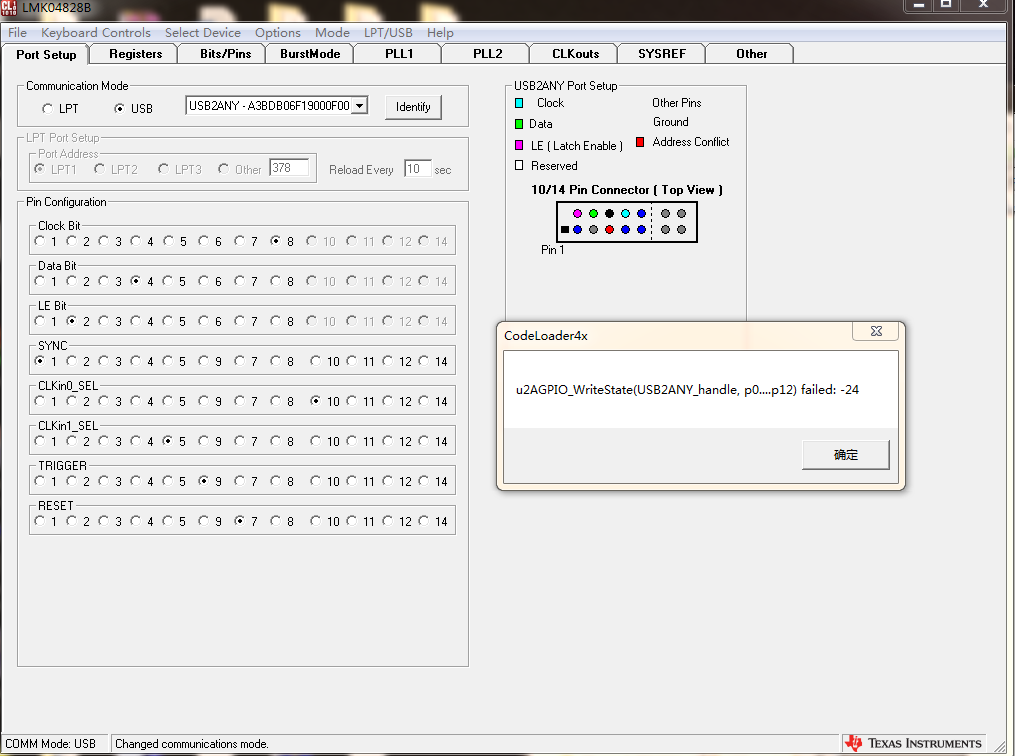The height and width of the screenshot is (756, 1015).
Task: Click the green pin in connector diagram
Action: pos(594,213)
